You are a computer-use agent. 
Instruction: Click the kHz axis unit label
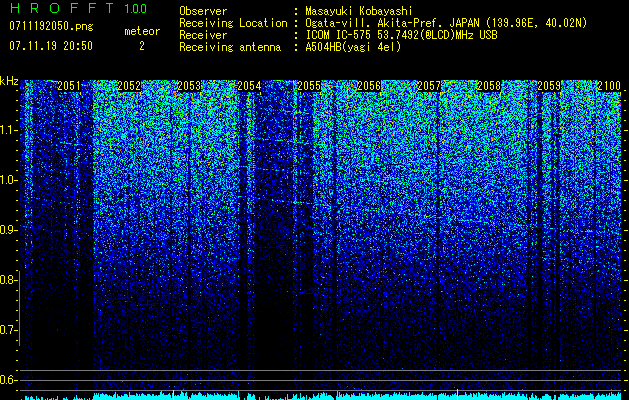[x=9, y=81]
